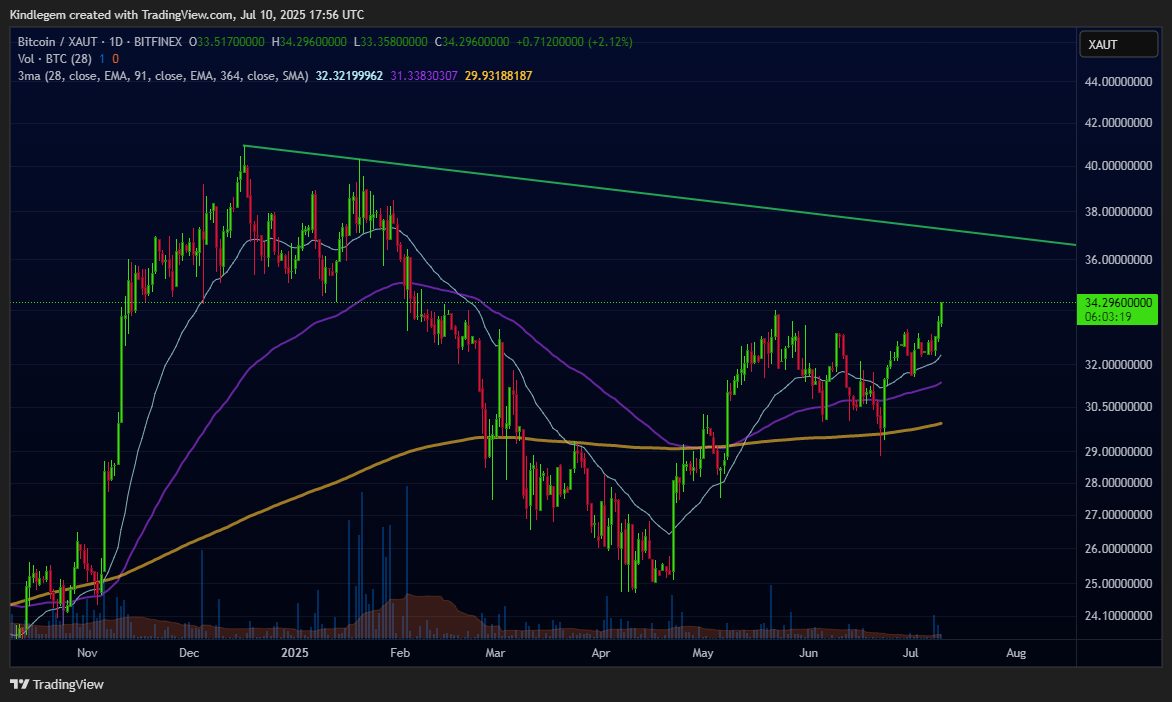Click the 44.00000000 price axis label
This screenshot has width=1172, height=702.
[x=1118, y=81]
